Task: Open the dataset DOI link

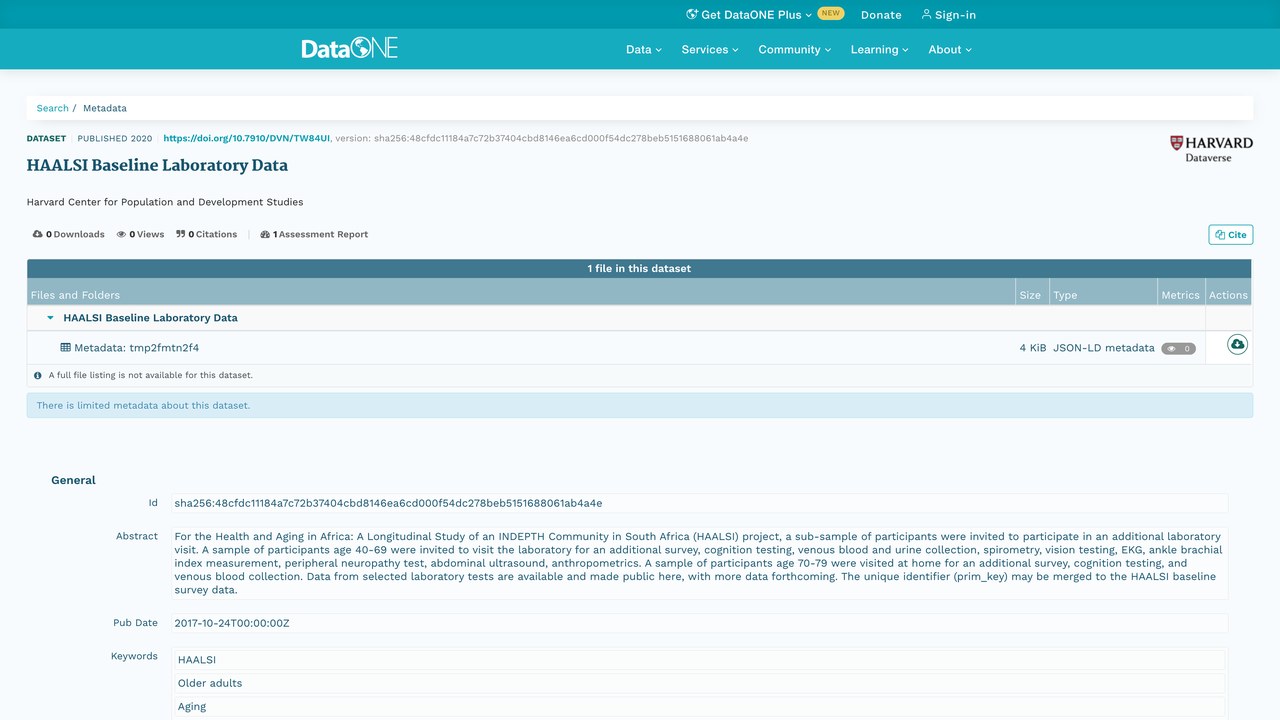Action: 247,138
